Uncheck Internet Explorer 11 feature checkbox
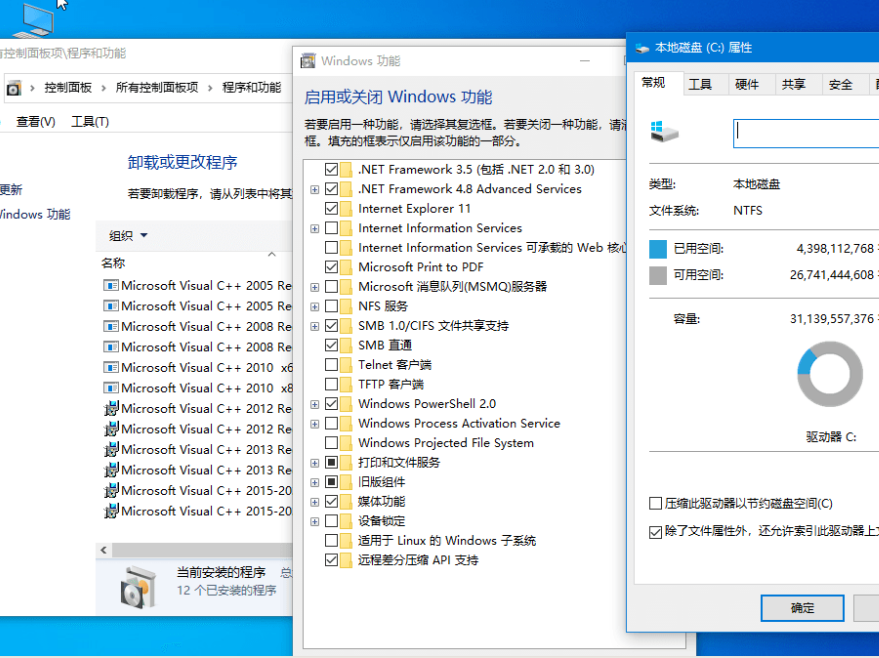Image resolution: width=879 pixels, height=658 pixels. pos(331,209)
